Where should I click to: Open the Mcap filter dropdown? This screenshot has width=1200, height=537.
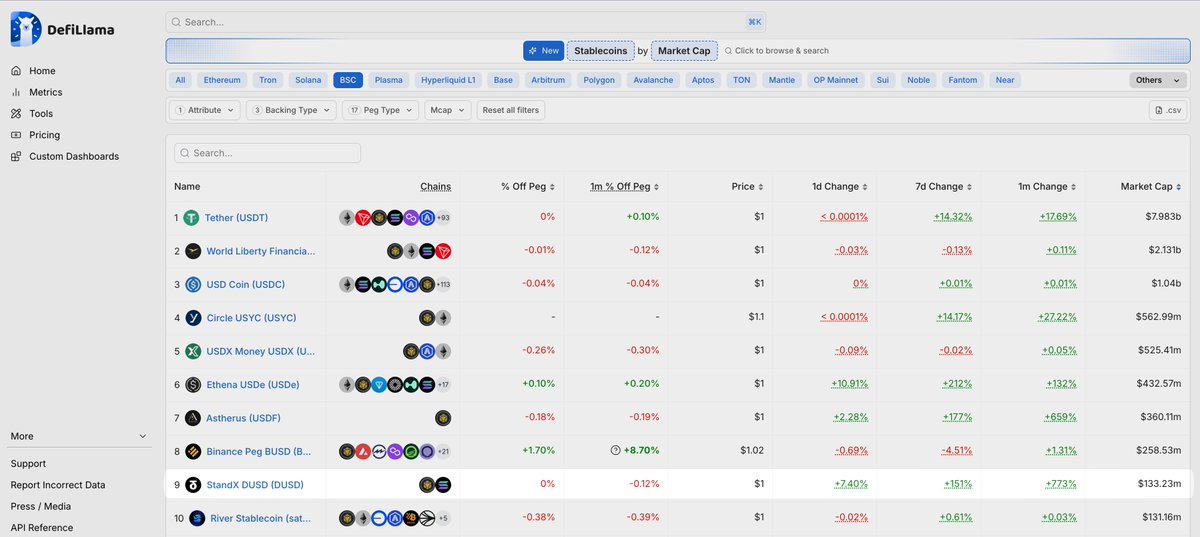pos(448,110)
